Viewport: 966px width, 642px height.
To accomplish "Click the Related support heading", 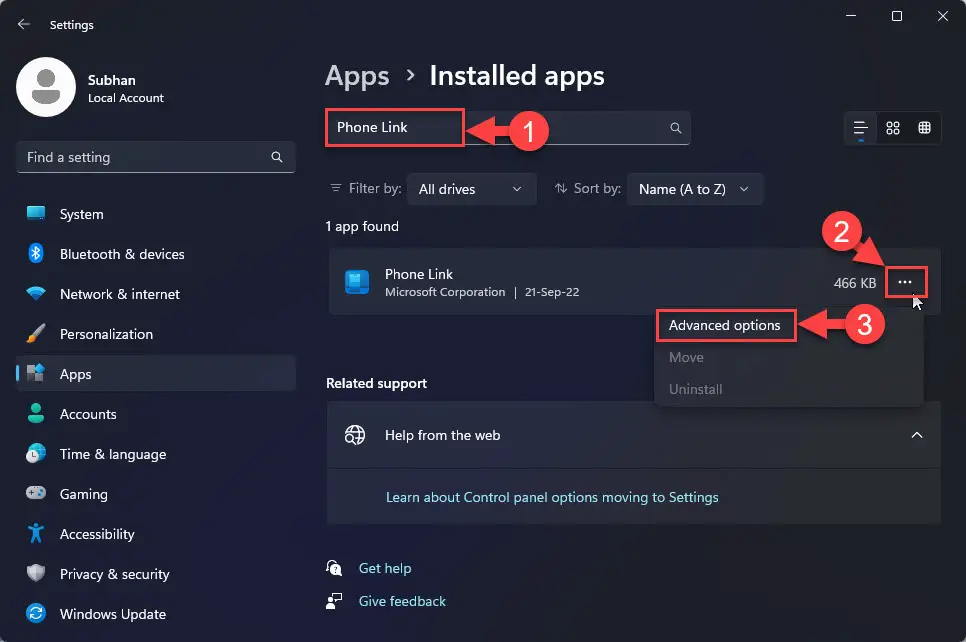I will [x=376, y=383].
